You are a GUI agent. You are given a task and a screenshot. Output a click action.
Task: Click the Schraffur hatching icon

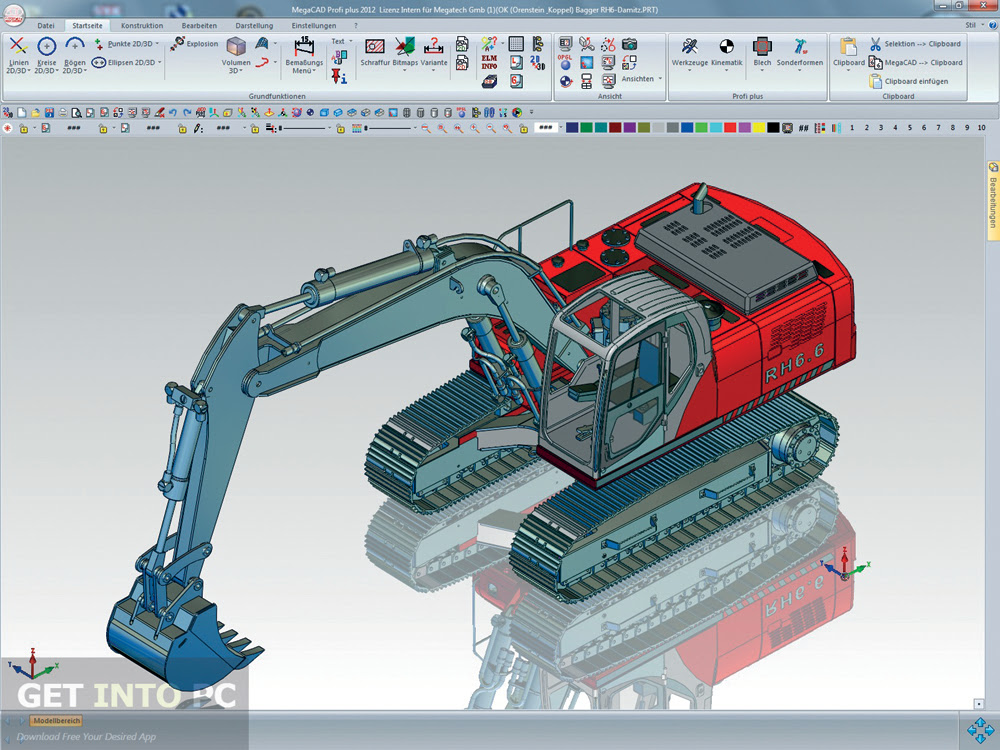pos(374,46)
